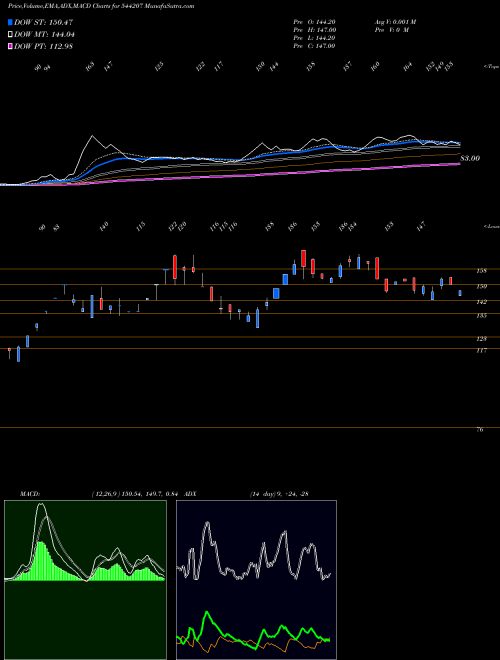Viewport: 500px width, 660px height.
Task: Click the 83.00 price label on EMA chart
Action: 470,159
